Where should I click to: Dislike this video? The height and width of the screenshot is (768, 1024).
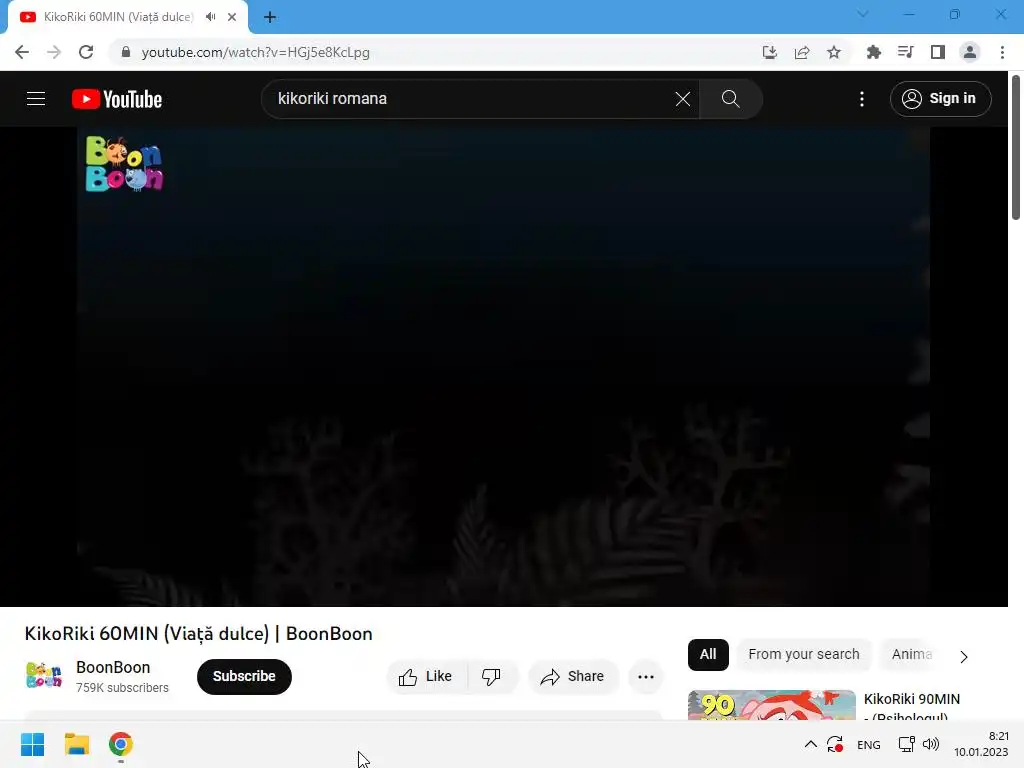click(x=492, y=677)
